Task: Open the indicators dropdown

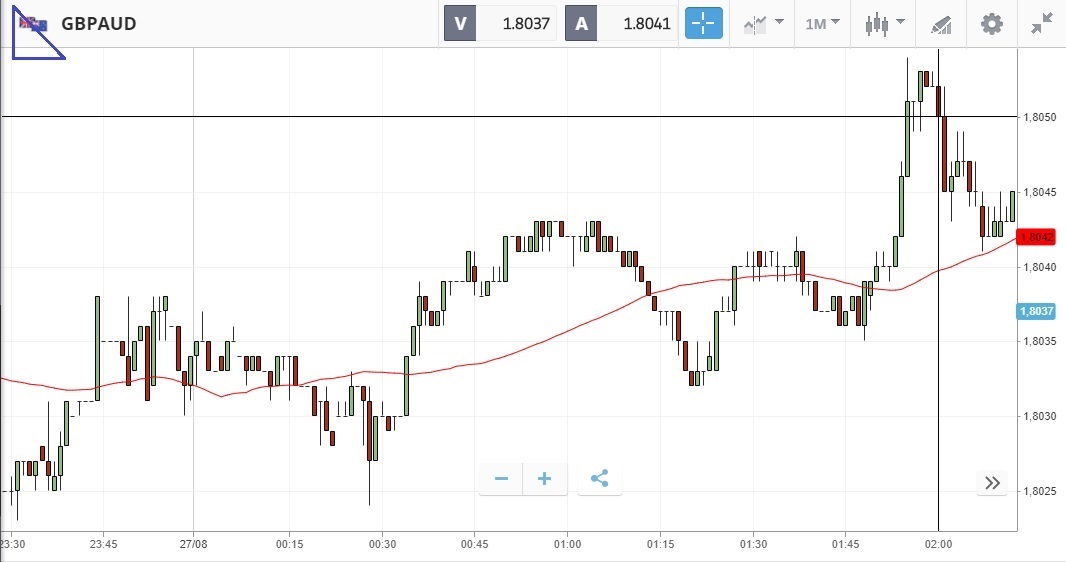Action: (762, 23)
